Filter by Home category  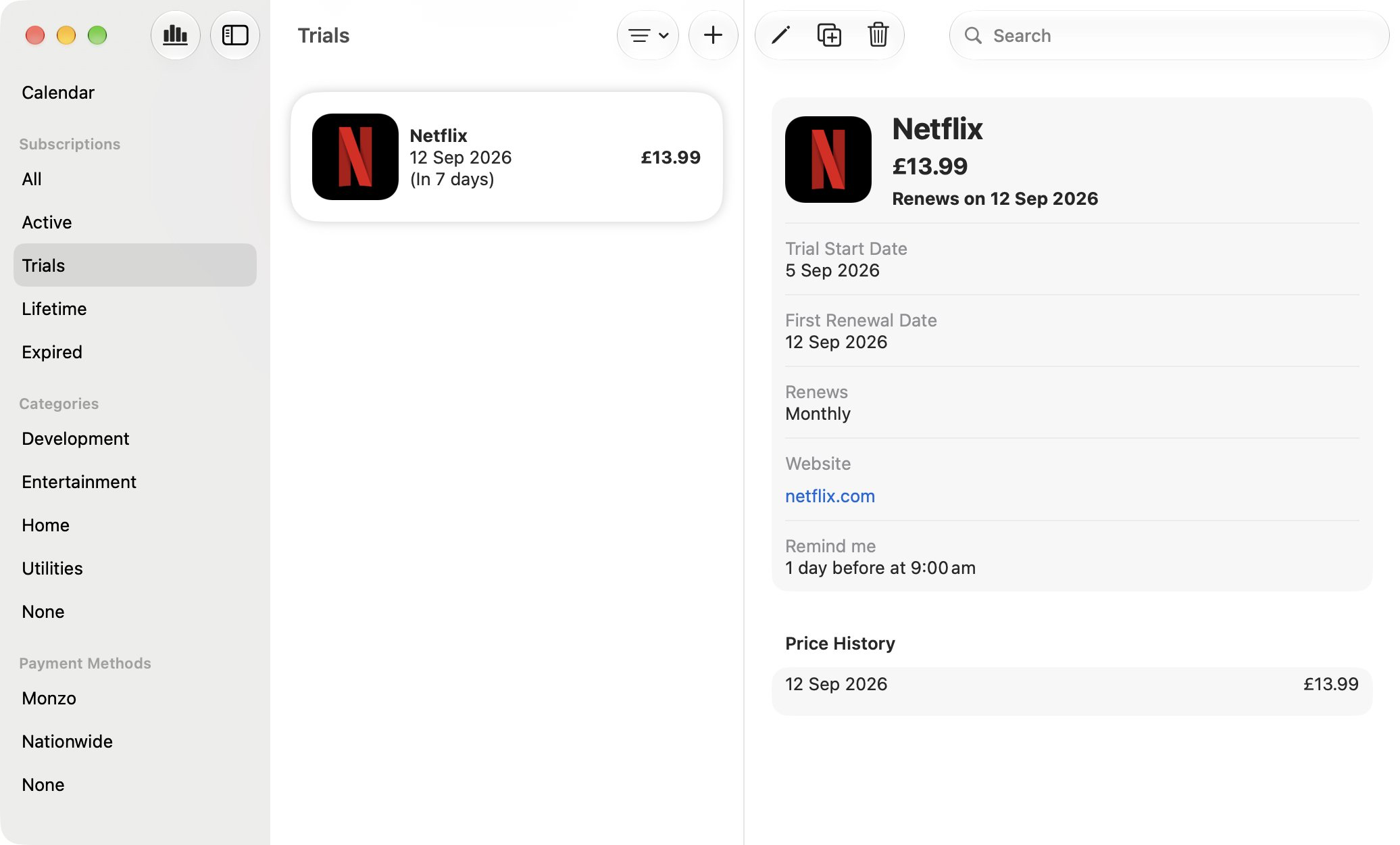(135, 525)
